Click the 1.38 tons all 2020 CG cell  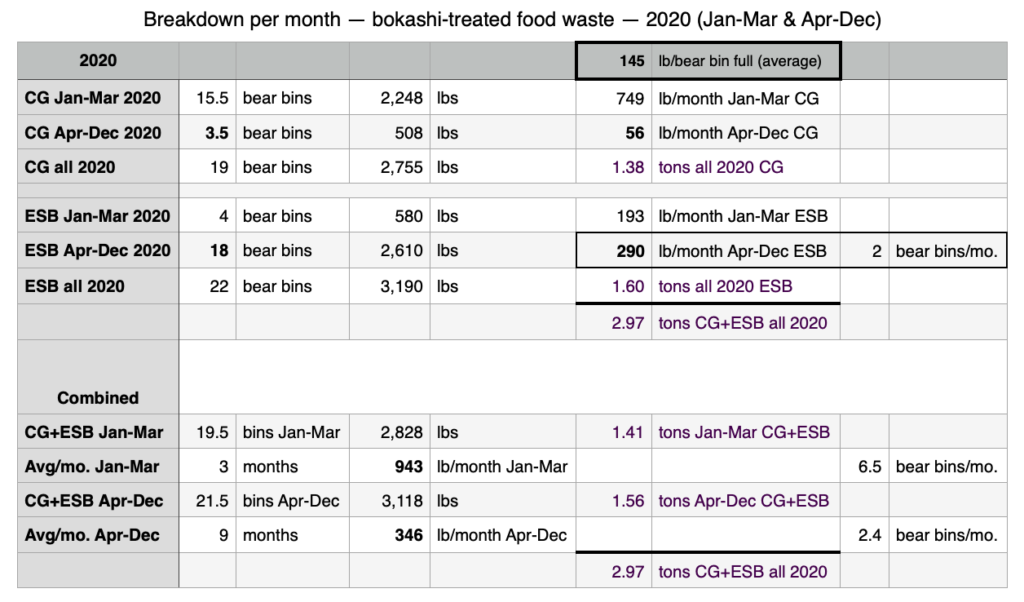pos(614,167)
